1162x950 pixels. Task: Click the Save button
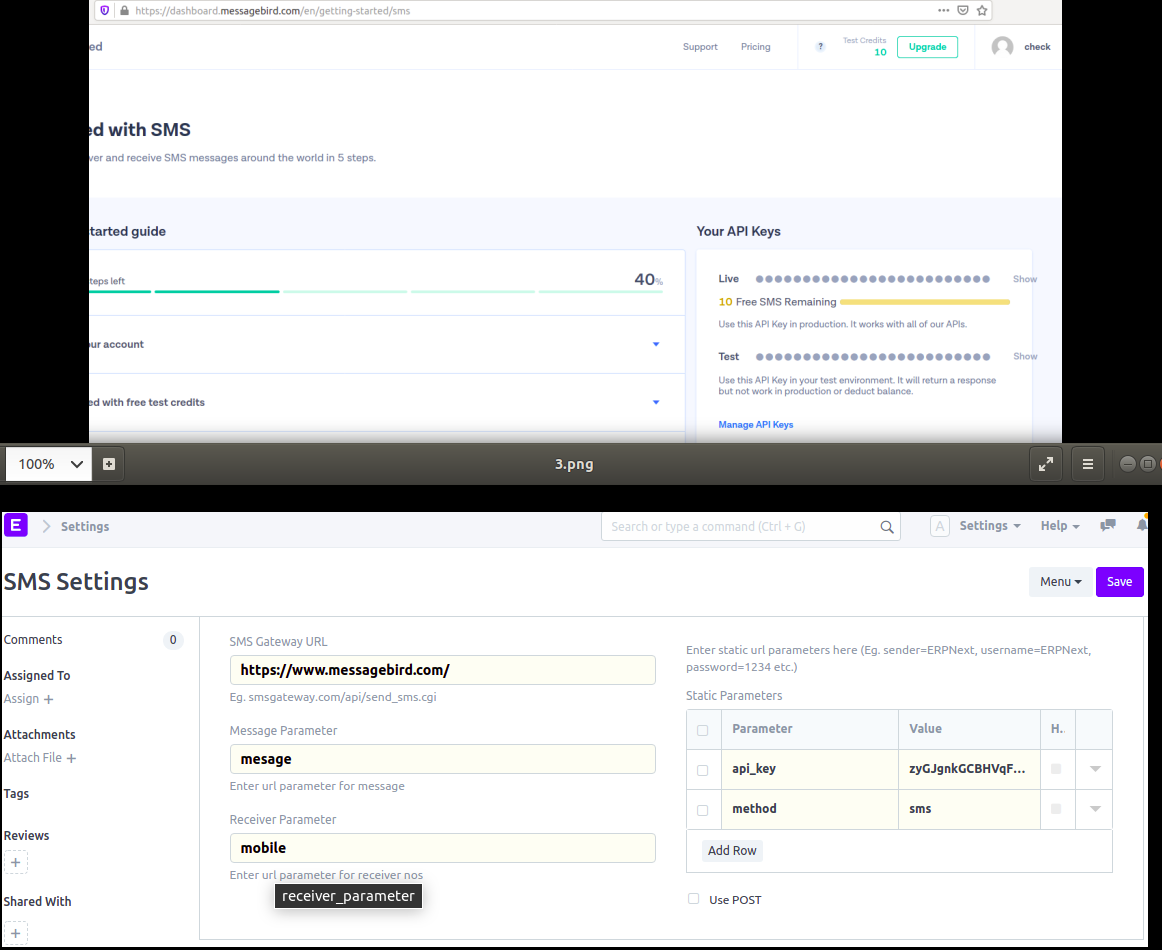pos(1119,582)
